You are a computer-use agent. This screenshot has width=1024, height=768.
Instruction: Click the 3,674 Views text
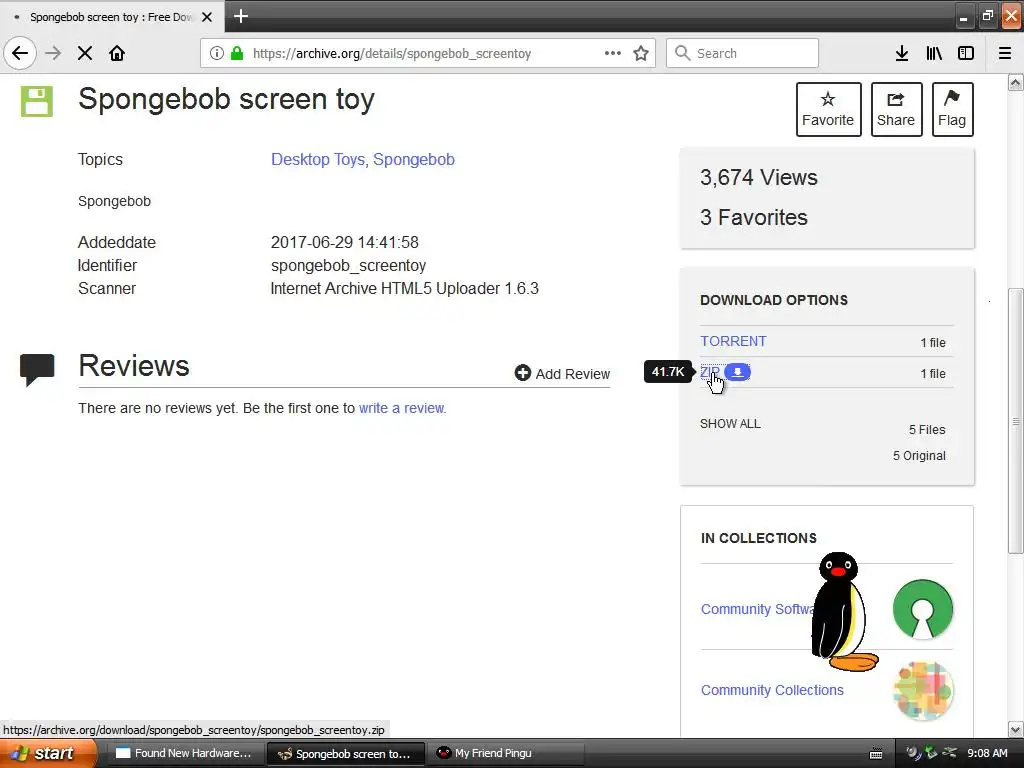pyautogui.click(x=759, y=178)
